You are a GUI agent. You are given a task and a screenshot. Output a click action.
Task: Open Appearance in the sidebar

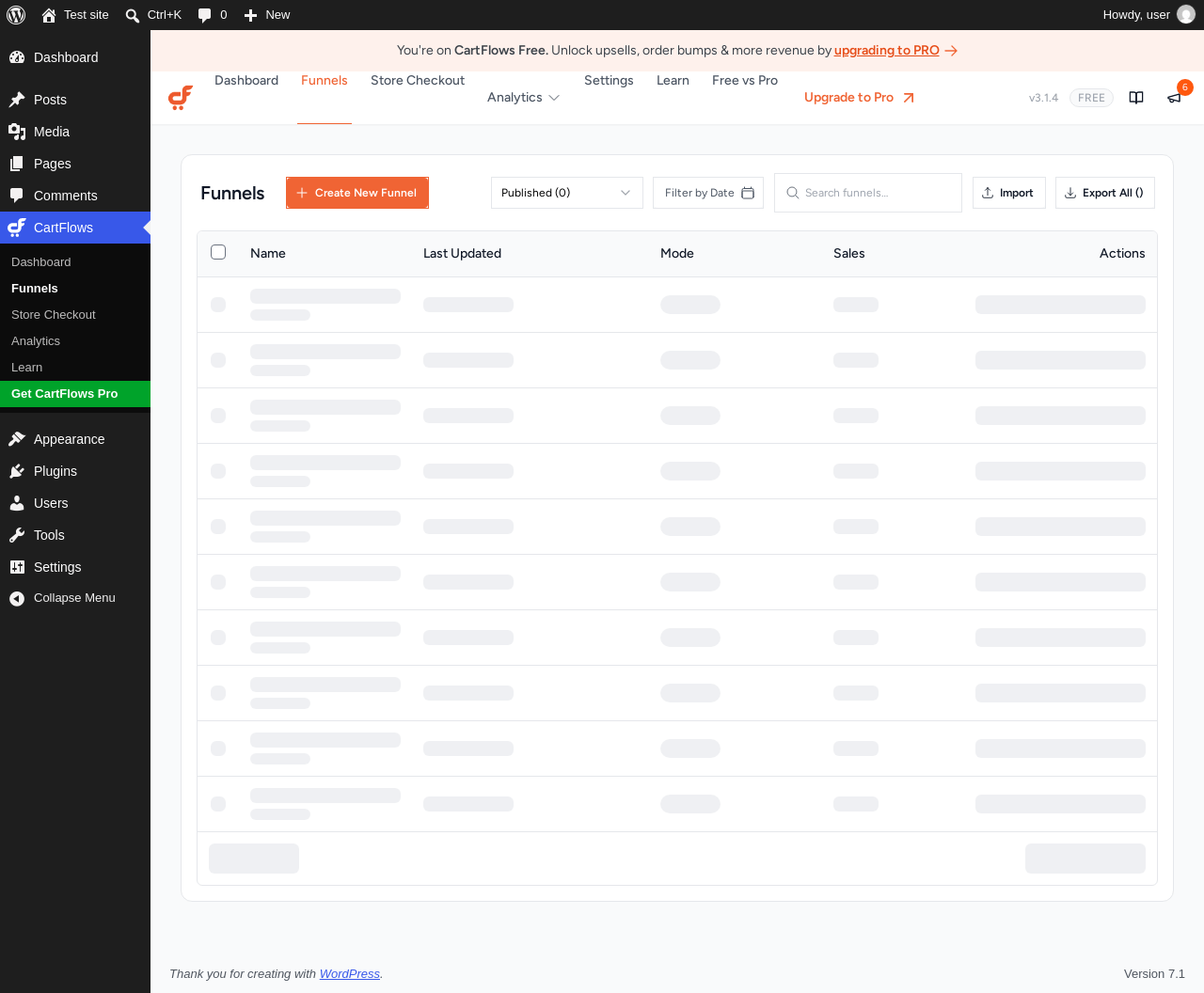click(75, 439)
